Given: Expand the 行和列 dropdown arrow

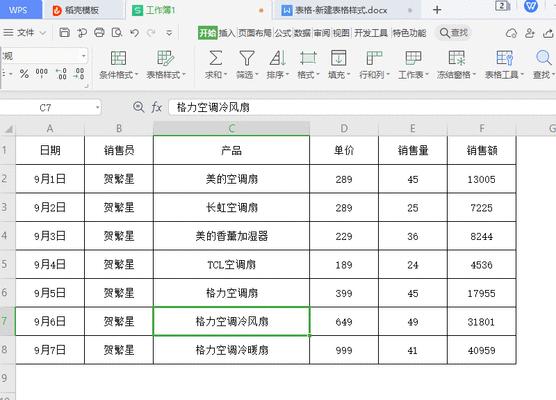Looking at the screenshot, I should pos(388,75).
